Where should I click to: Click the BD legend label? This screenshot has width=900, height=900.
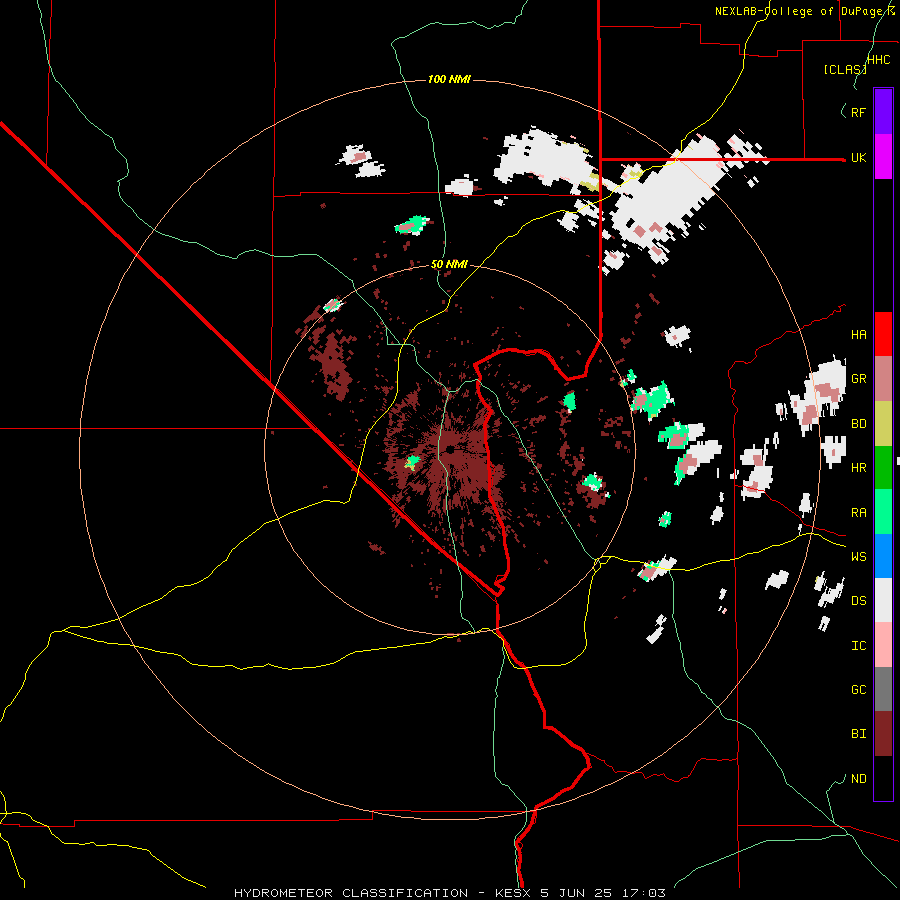(858, 423)
